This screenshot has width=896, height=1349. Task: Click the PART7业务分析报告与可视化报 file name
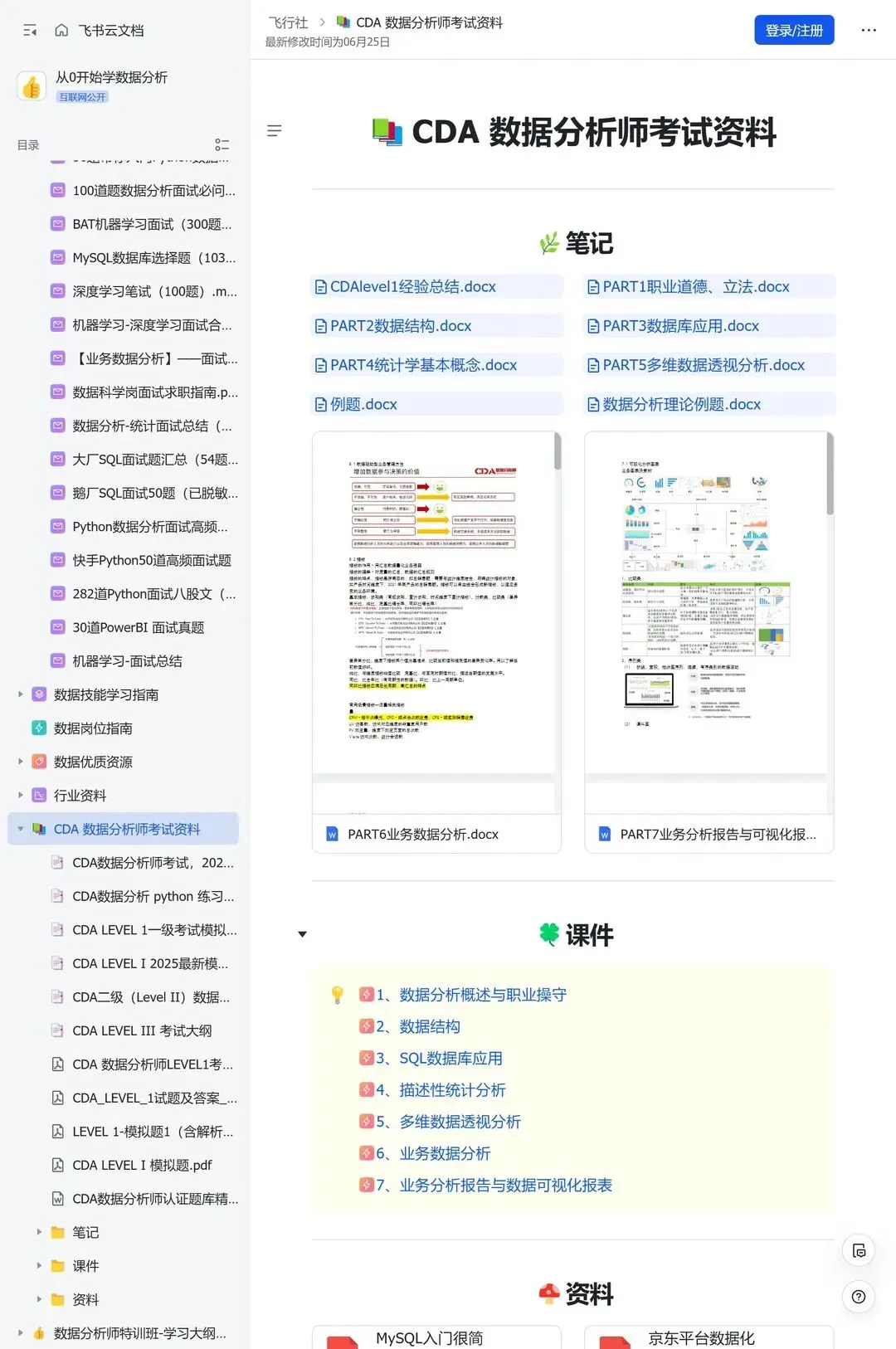pyautogui.click(x=718, y=835)
